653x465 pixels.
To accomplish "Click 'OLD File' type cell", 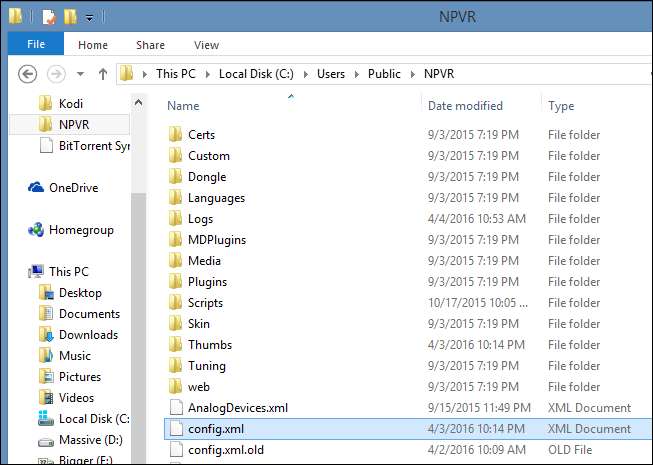I will coord(570,450).
